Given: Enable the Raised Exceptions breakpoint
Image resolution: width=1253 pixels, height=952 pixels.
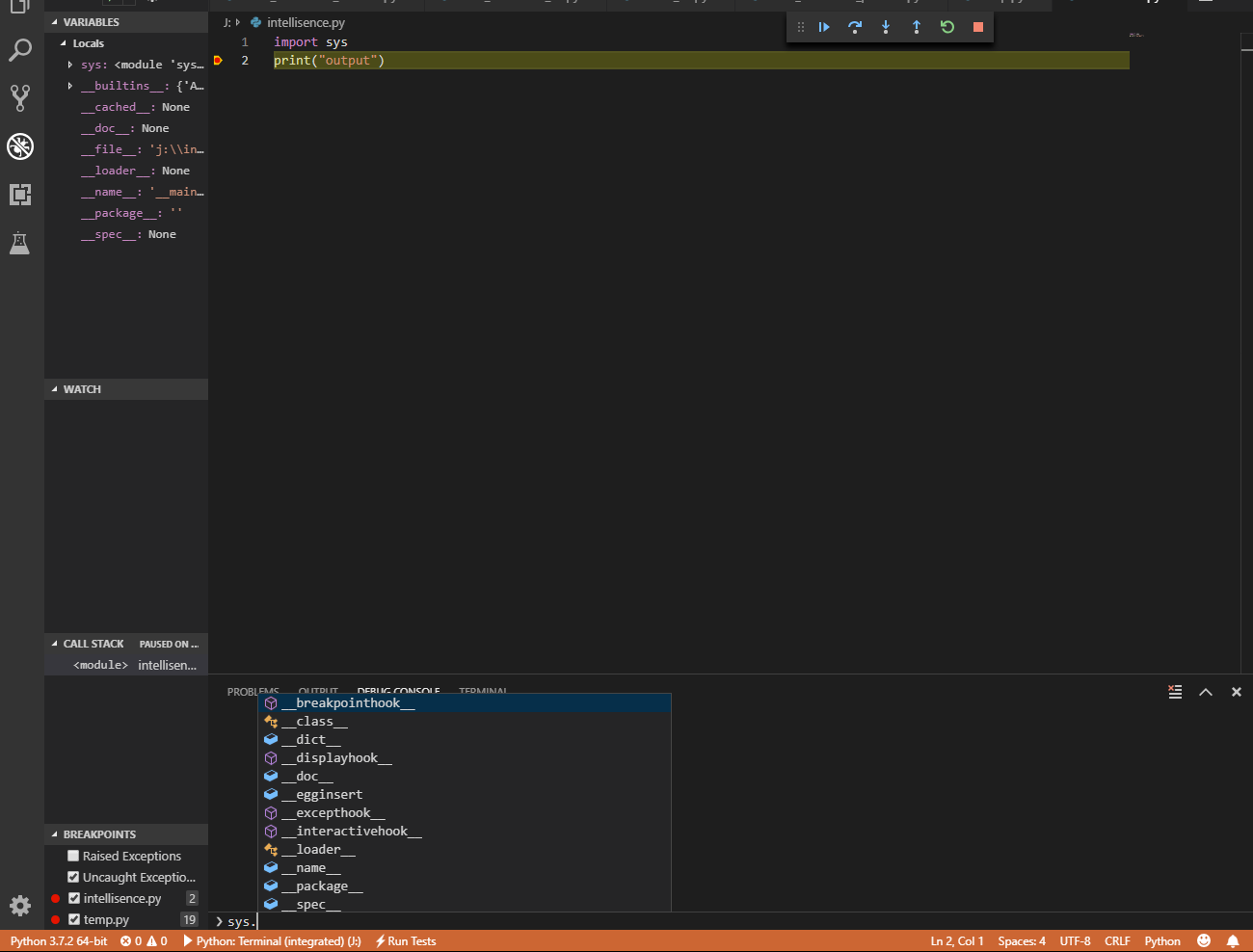Looking at the screenshot, I should [71, 856].
